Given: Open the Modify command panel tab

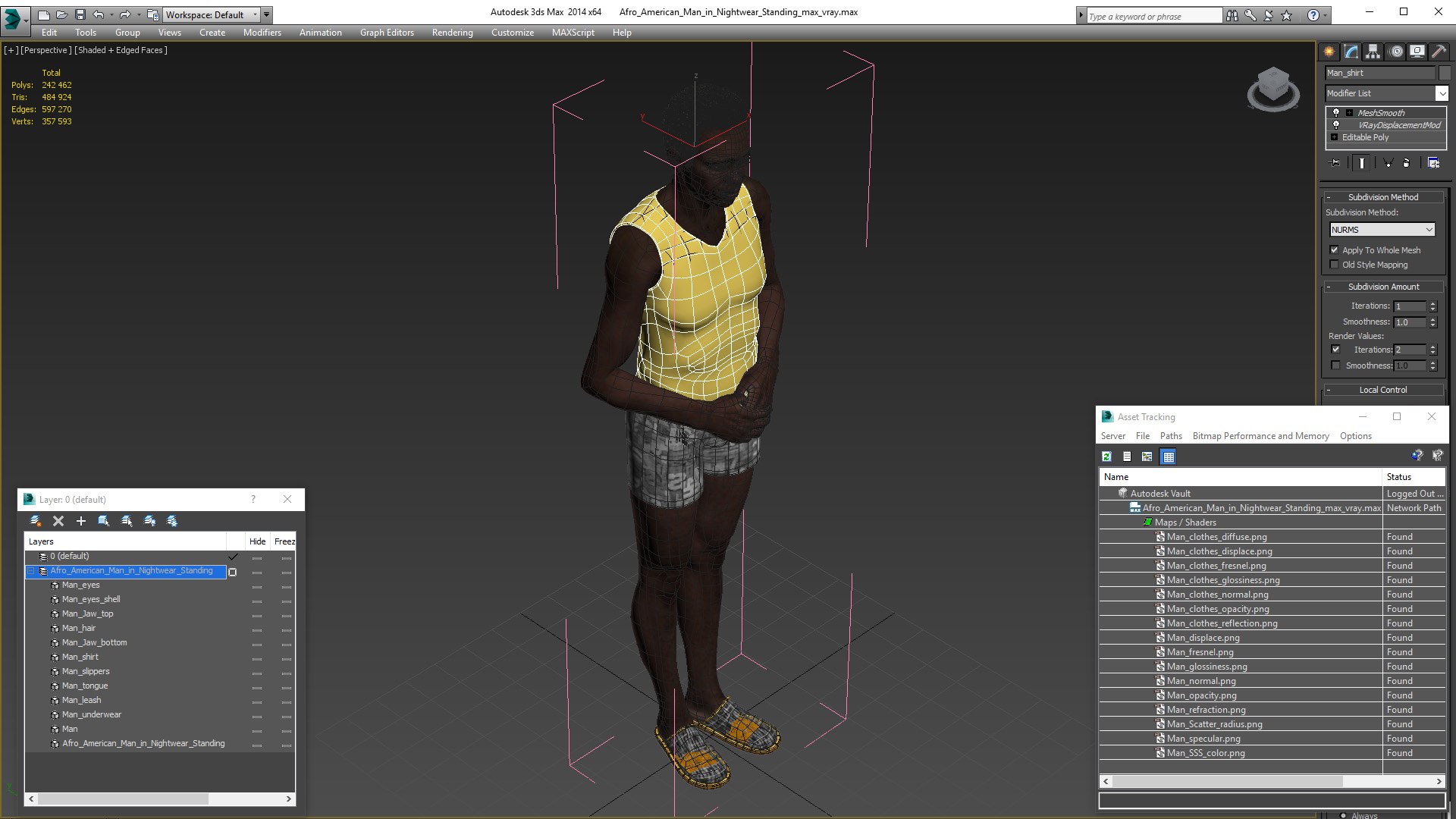Looking at the screenshot, I should pos(1351,52).
